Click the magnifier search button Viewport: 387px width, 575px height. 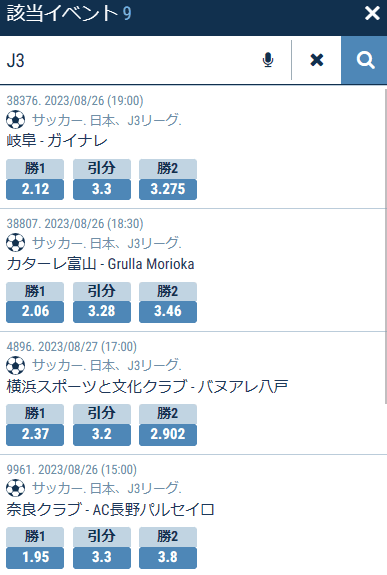tap(364, 60)
